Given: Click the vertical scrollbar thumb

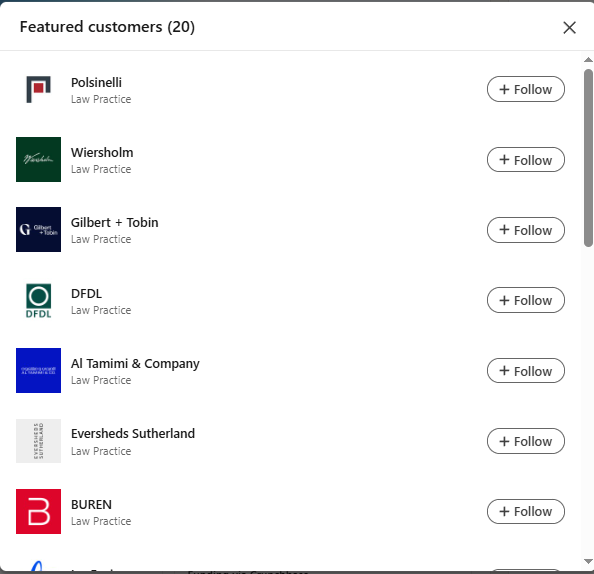Looking at the screenshot, I should [x=588, y=158].
